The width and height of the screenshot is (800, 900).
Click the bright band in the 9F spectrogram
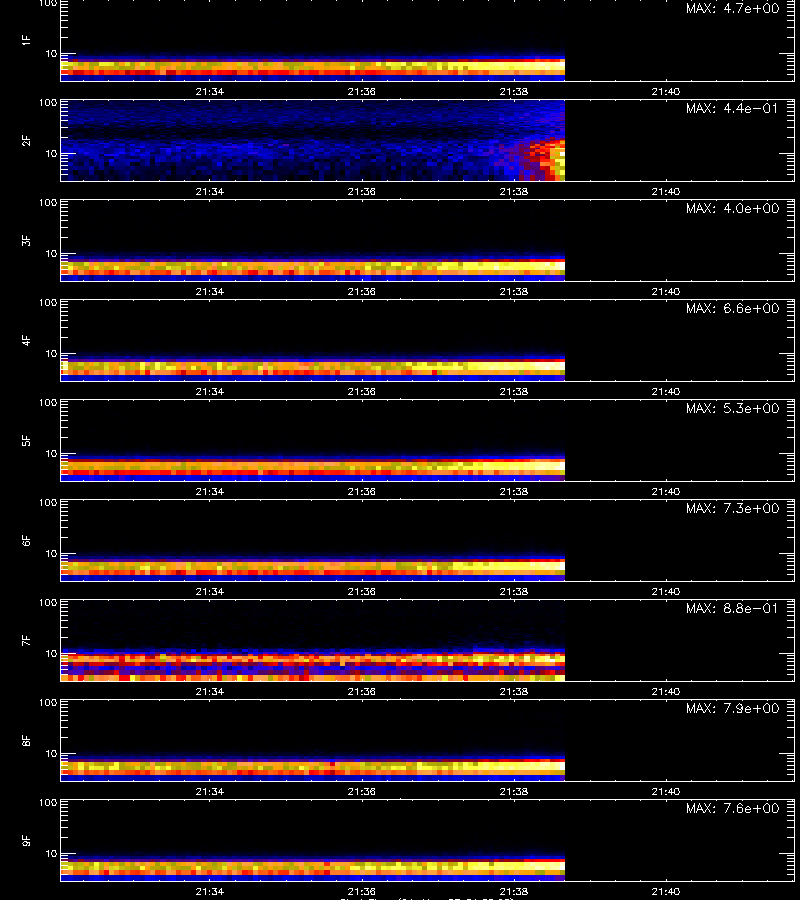(x=313, y=867)
